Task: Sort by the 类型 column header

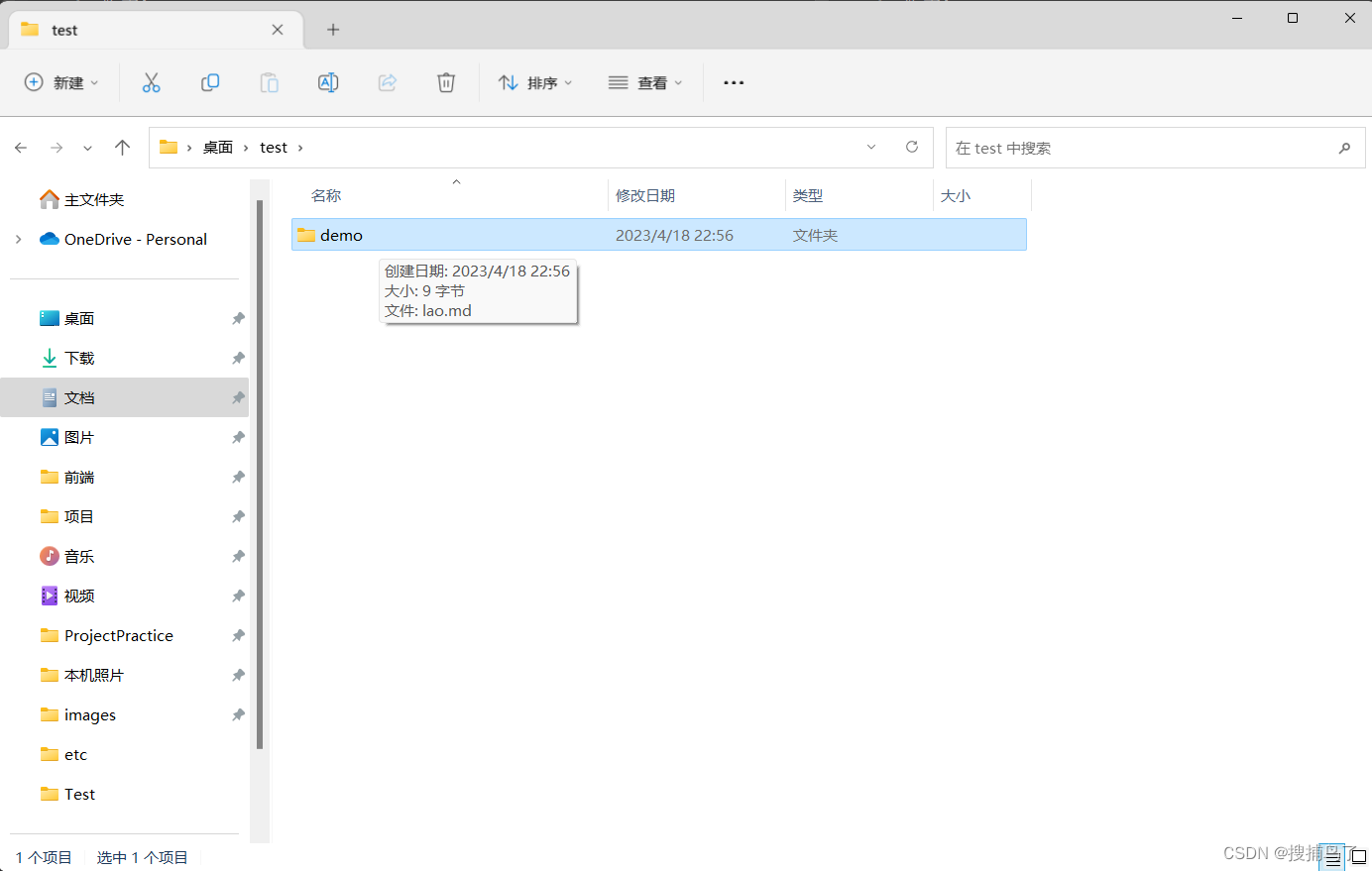Action: (x=858, y=196)
